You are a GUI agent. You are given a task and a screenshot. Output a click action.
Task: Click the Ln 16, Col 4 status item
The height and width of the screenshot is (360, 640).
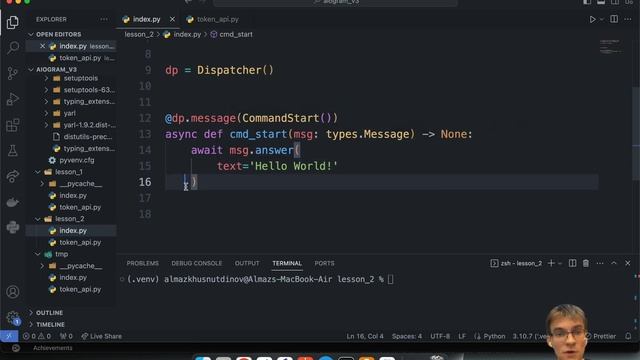point(365,336)
